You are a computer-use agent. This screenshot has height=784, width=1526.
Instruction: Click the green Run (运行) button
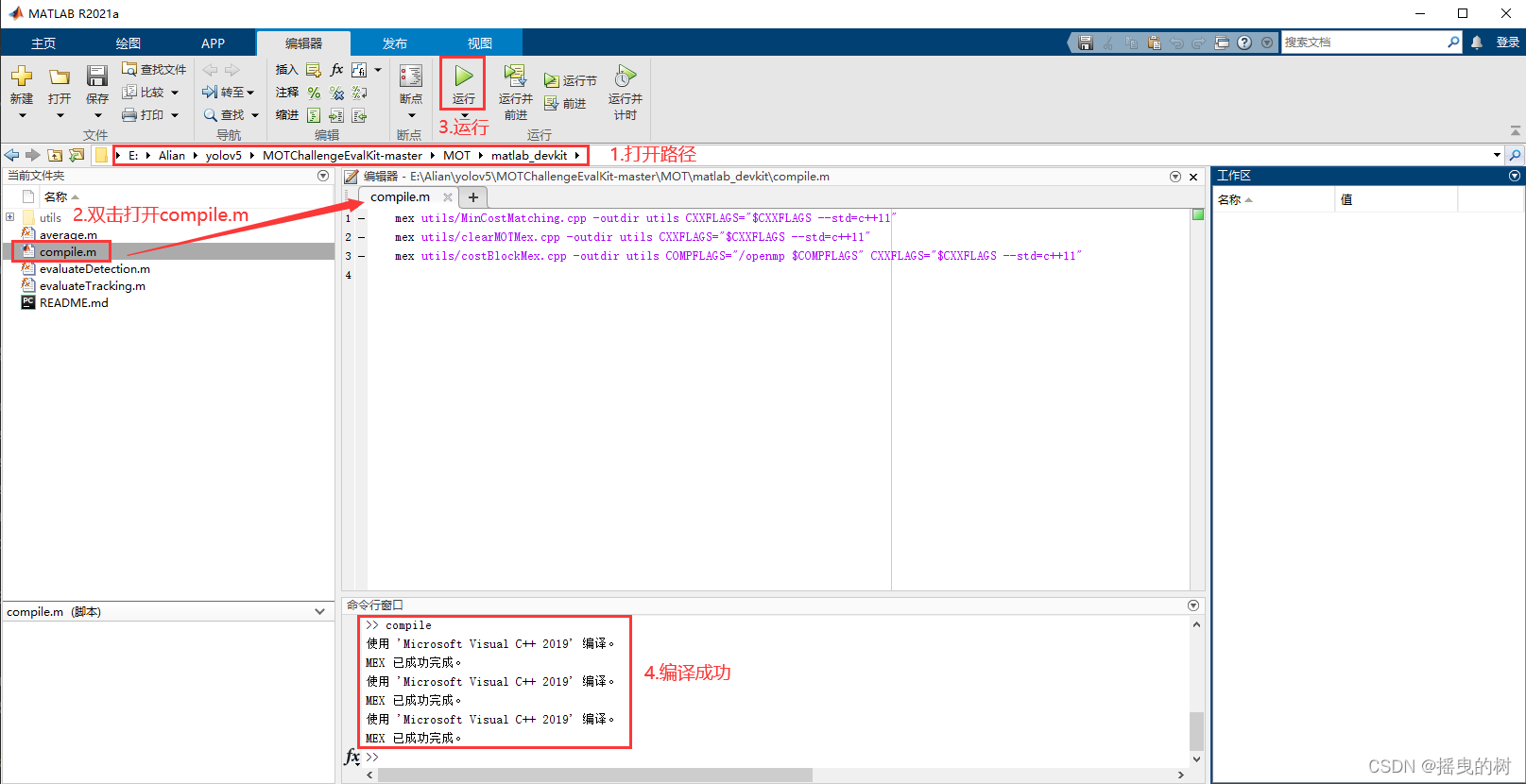pos(463,76)
